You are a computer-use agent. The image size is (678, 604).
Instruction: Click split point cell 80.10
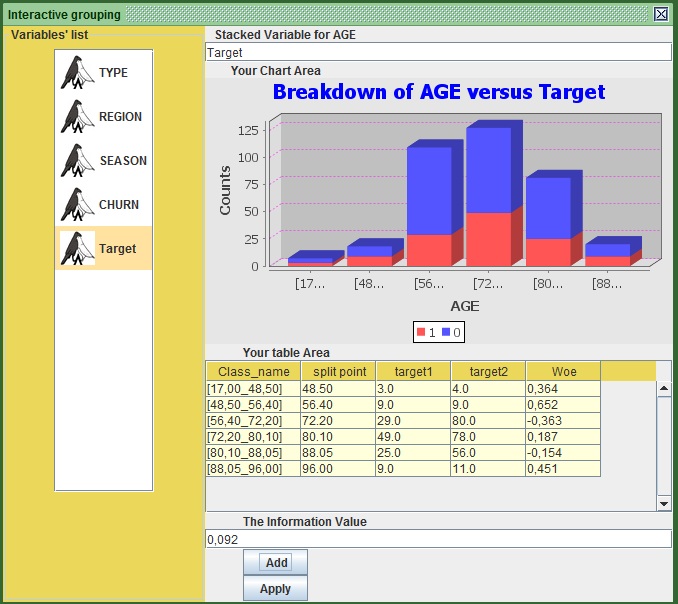338,437
